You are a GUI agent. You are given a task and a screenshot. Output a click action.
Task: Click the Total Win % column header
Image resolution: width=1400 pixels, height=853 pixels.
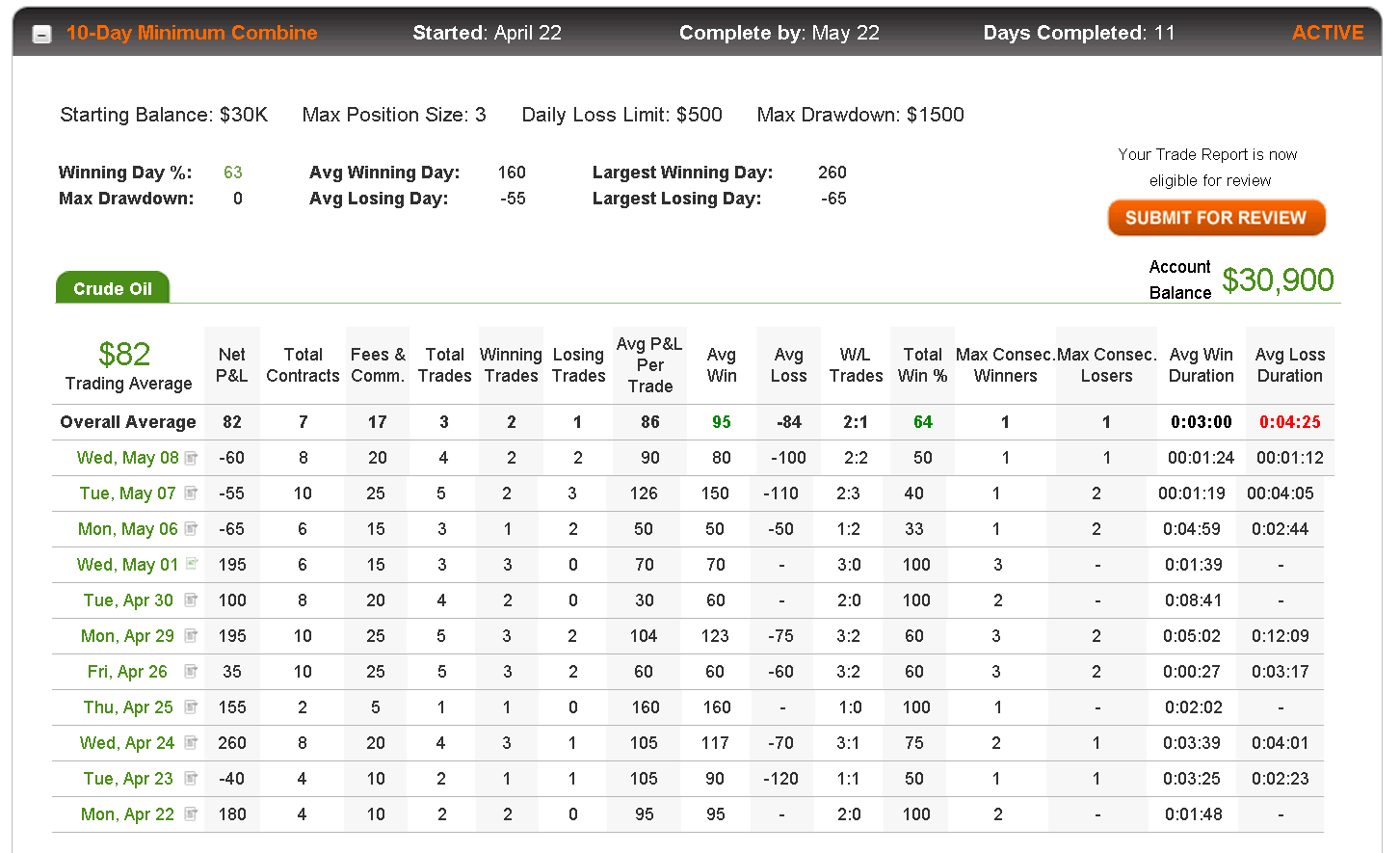click(923, 365)
